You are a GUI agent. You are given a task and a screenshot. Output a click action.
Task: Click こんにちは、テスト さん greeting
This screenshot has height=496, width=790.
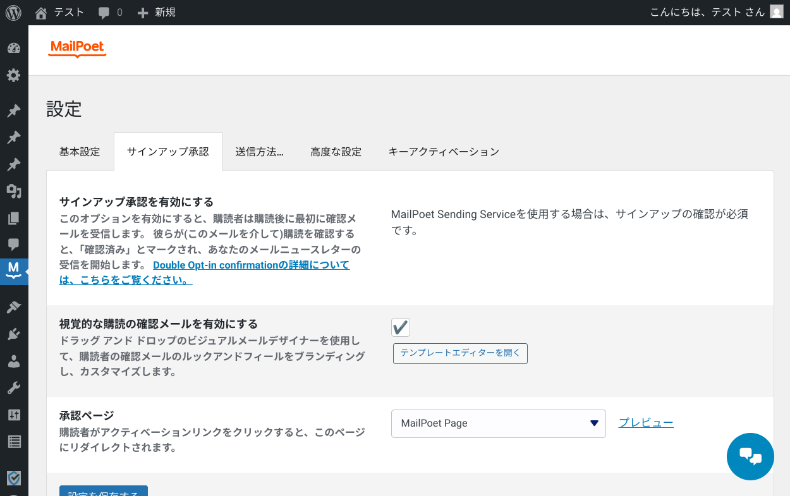[x=707, y=12]
